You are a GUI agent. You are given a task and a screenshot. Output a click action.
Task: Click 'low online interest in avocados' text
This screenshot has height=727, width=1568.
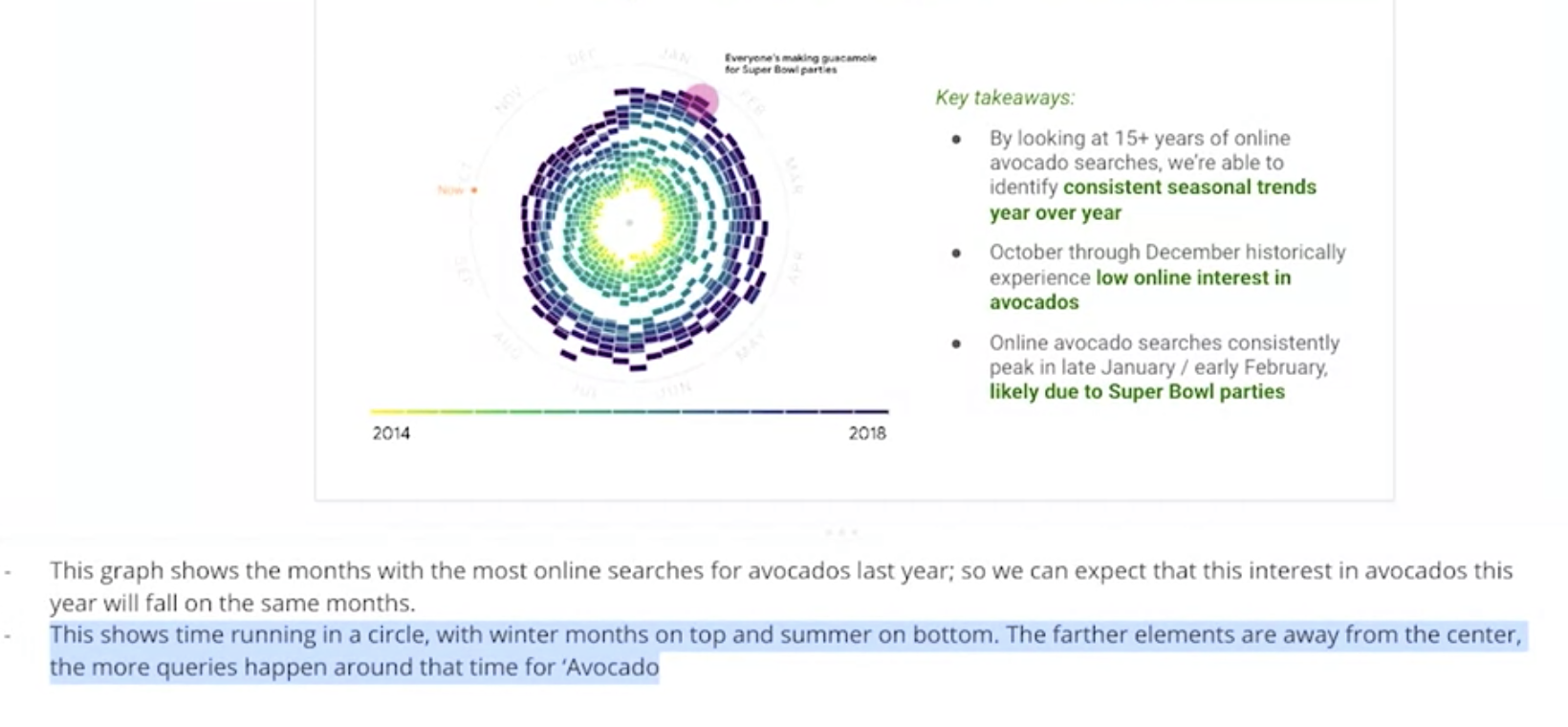(x=1140, y=290)
